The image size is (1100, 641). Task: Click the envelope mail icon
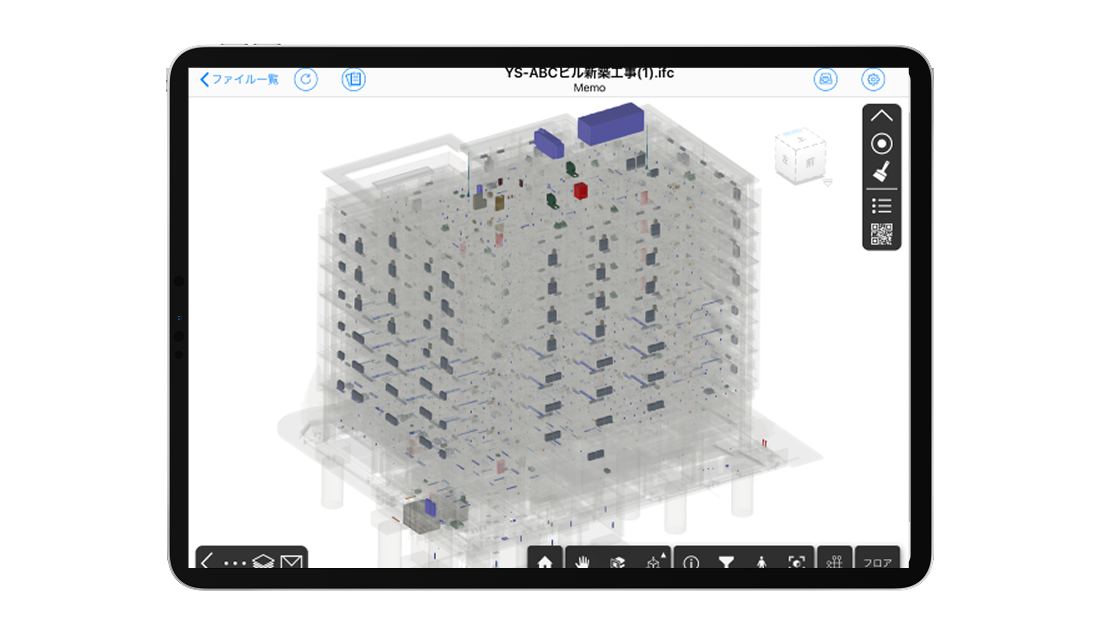tap(291, 562)
